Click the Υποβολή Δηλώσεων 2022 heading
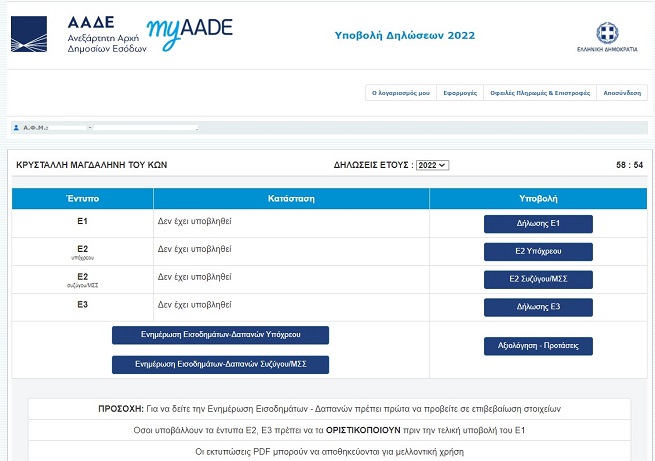 [405, 35]
